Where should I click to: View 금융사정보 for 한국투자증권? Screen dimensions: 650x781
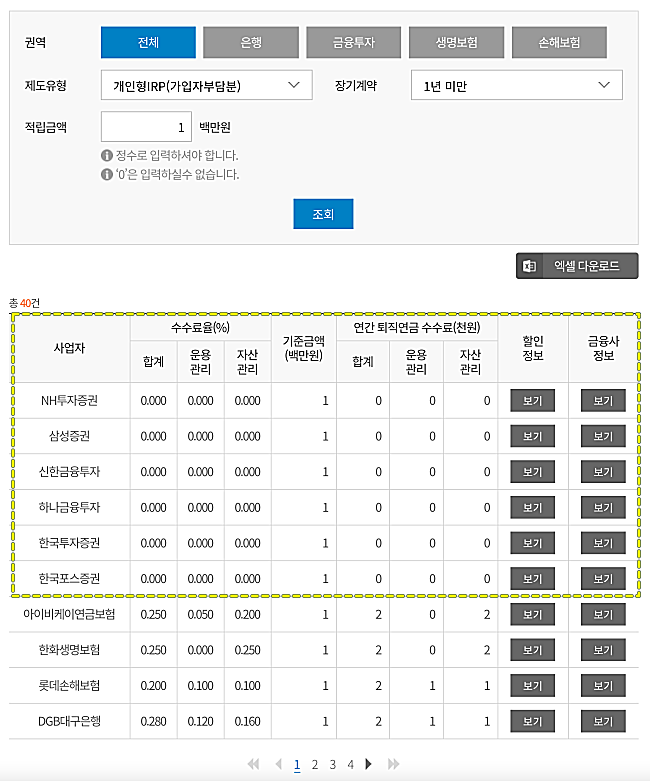(603, 543)
